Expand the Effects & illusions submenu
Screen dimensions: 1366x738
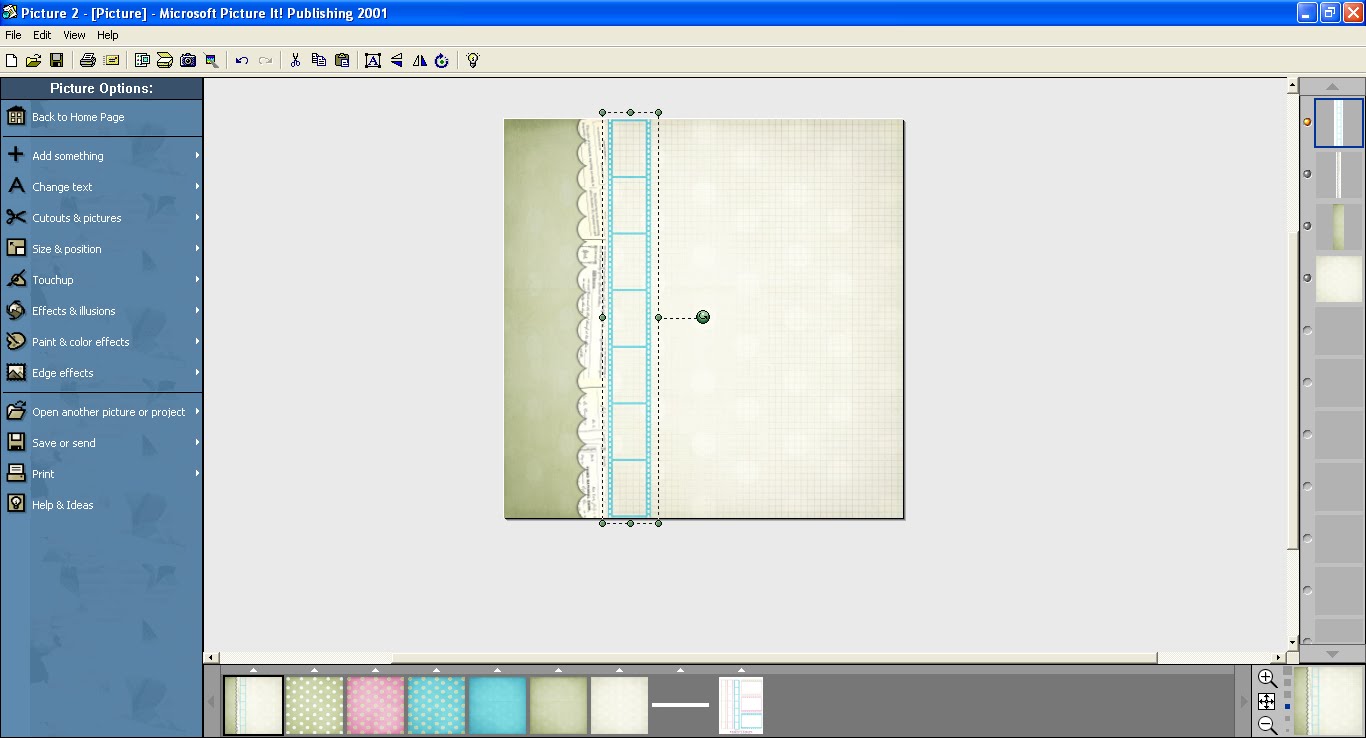[102, 310]
